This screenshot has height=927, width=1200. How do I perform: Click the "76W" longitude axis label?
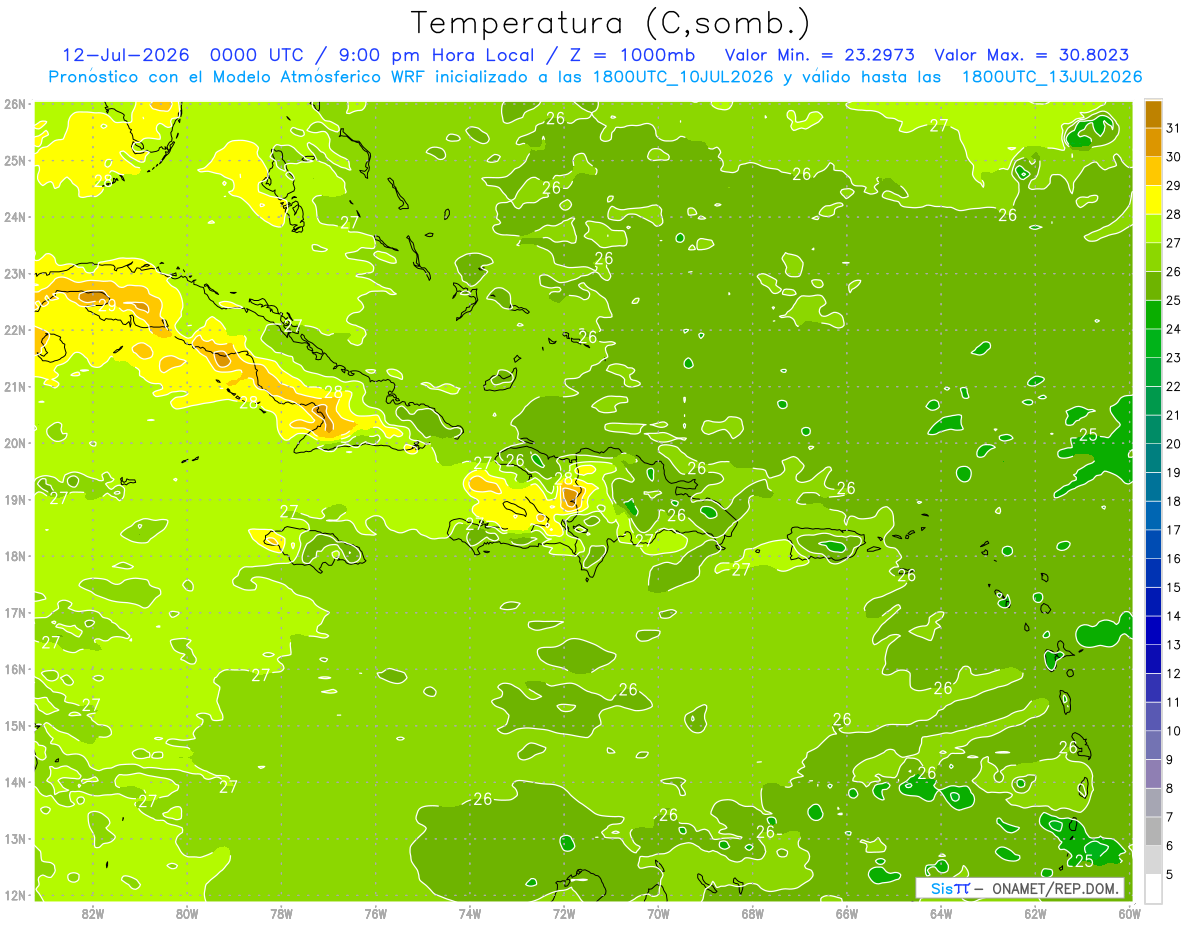tap(375, 912)
